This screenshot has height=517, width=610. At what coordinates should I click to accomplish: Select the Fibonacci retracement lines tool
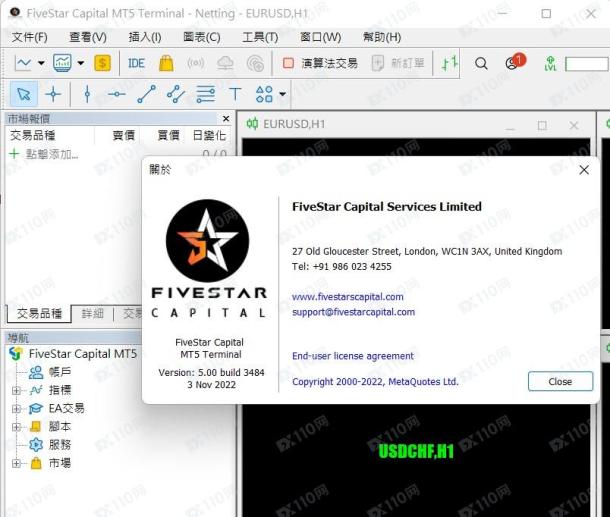[x=205, y=94]
